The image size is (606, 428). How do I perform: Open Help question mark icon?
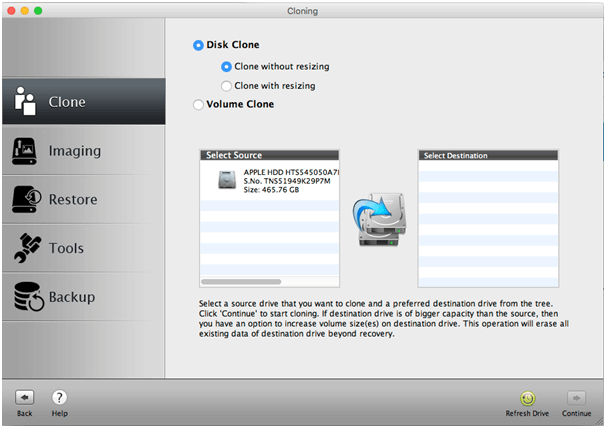click(59, 397)
